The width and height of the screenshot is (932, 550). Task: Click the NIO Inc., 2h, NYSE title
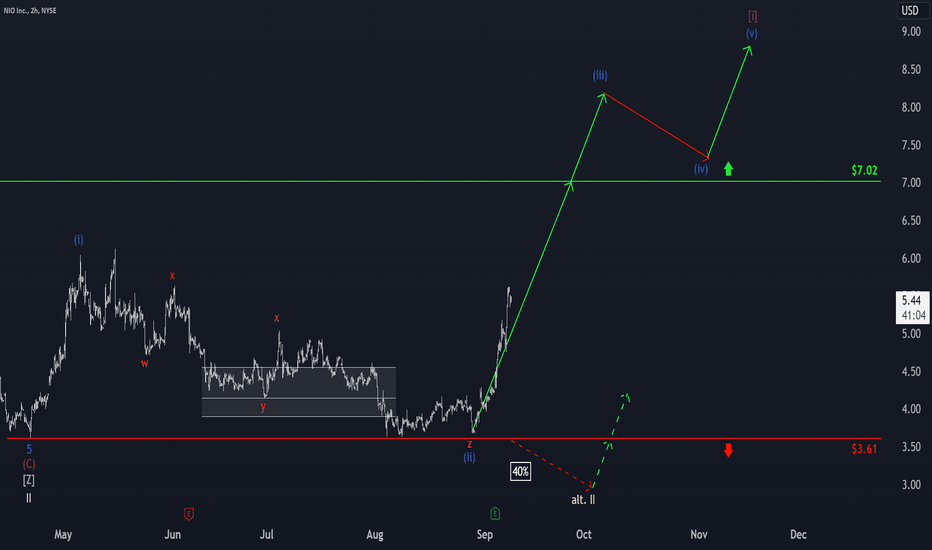click(30, 11)
